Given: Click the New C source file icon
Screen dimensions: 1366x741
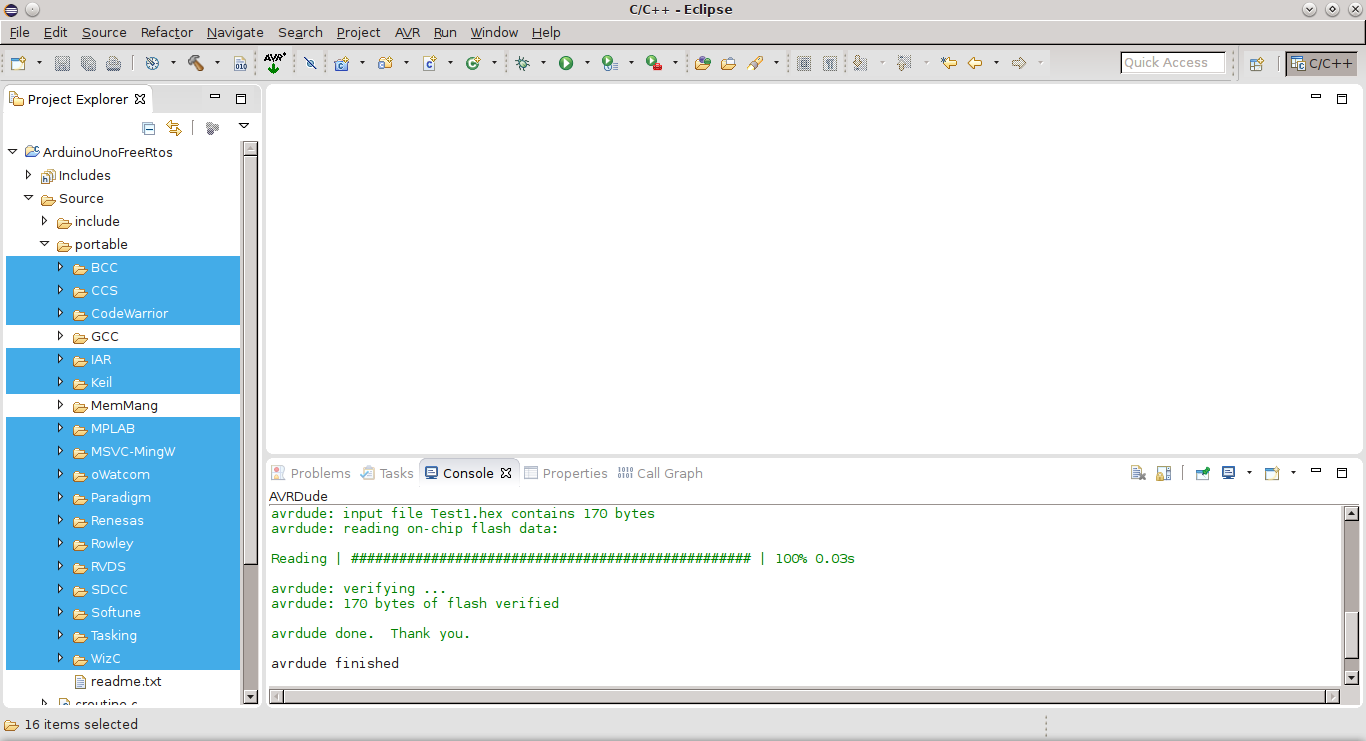Looking at the screenshot, I should pos(429,63).
